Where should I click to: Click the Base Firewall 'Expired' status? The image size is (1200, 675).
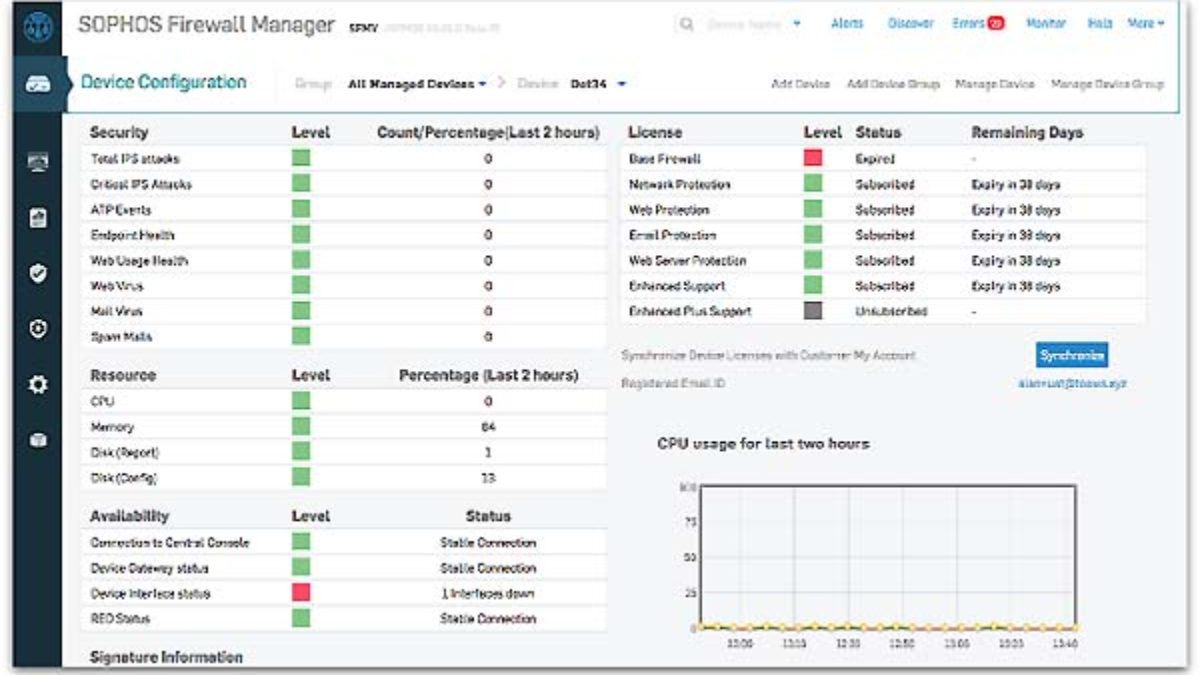875,159
